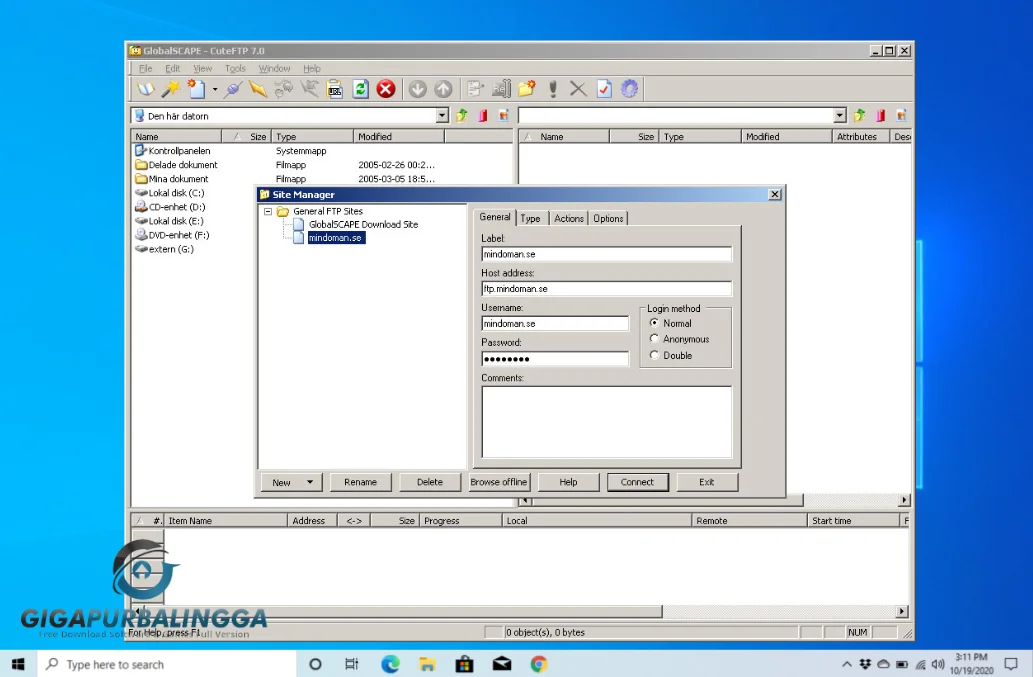Switch to the Options tab
1033x677 pixels.
point(608,219)
